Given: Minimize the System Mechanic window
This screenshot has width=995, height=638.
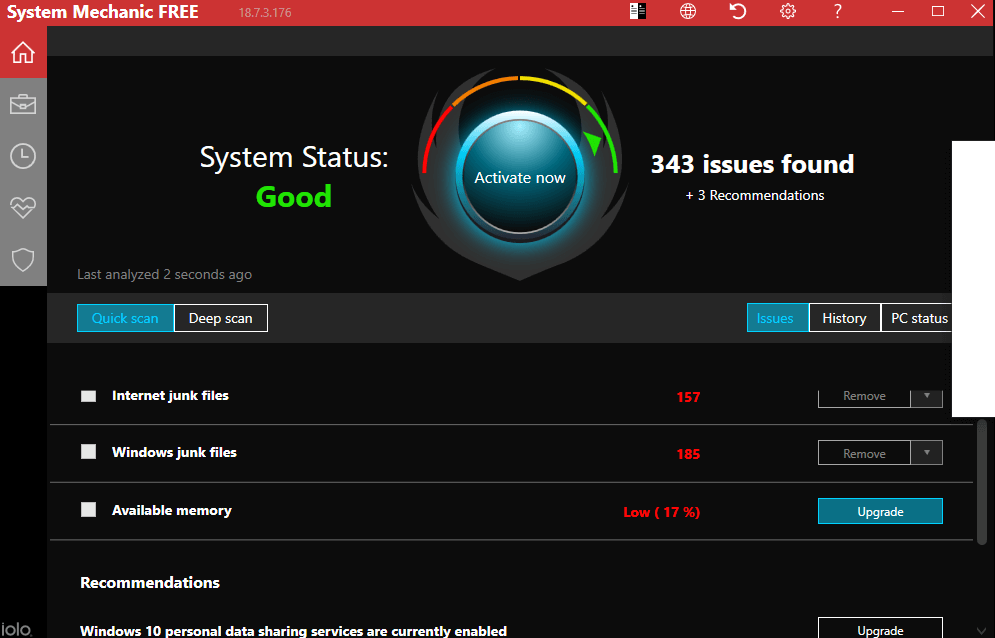Looking at the screenshot, I should (x=898, y=11).
